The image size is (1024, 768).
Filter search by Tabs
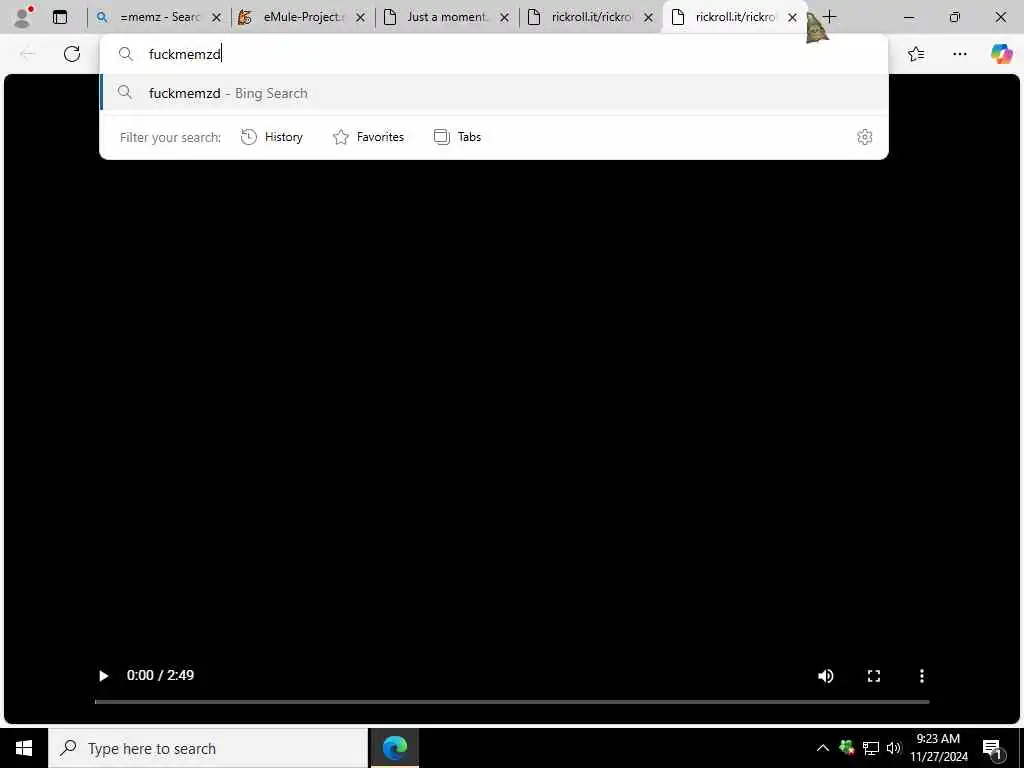(x=458, y=137)
